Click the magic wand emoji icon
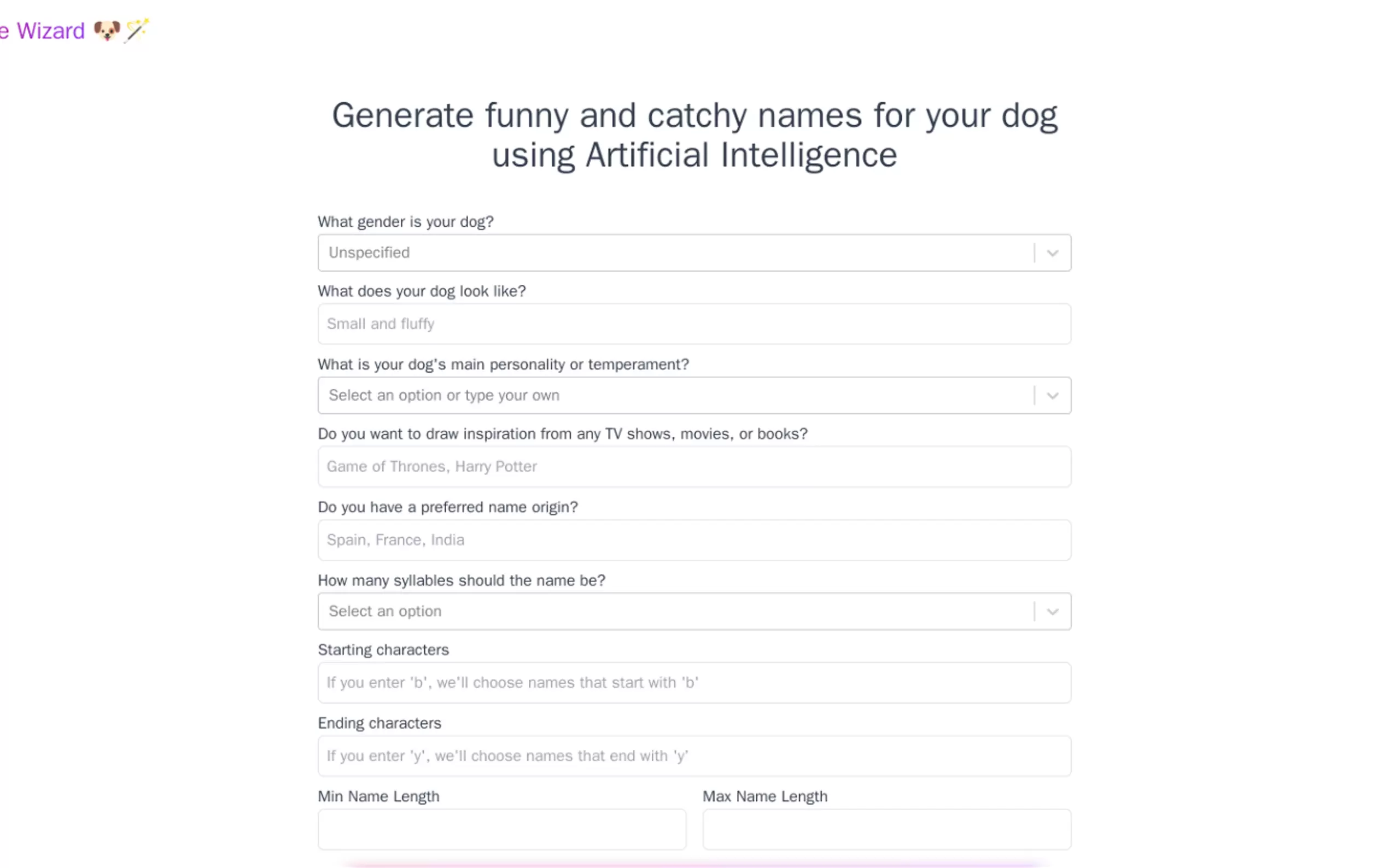Viewport: 1389px width, 868px height. [137, 30]
